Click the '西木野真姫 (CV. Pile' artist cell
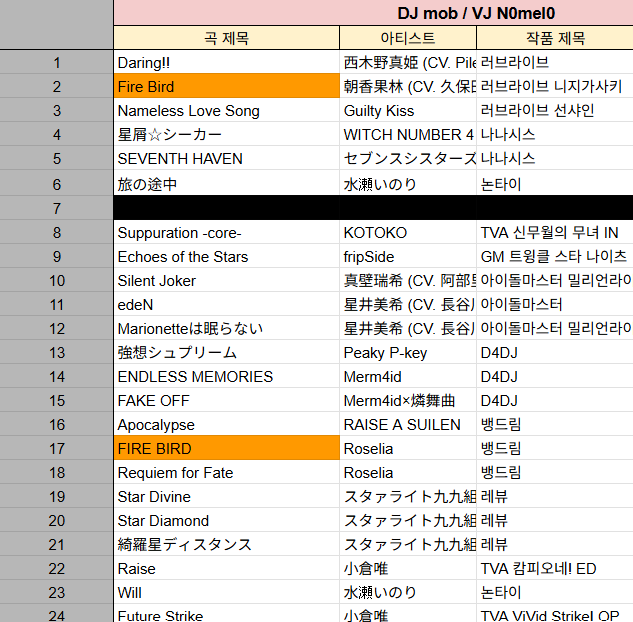The height and width of the screenshot is (622, 633). click(408, 63)
